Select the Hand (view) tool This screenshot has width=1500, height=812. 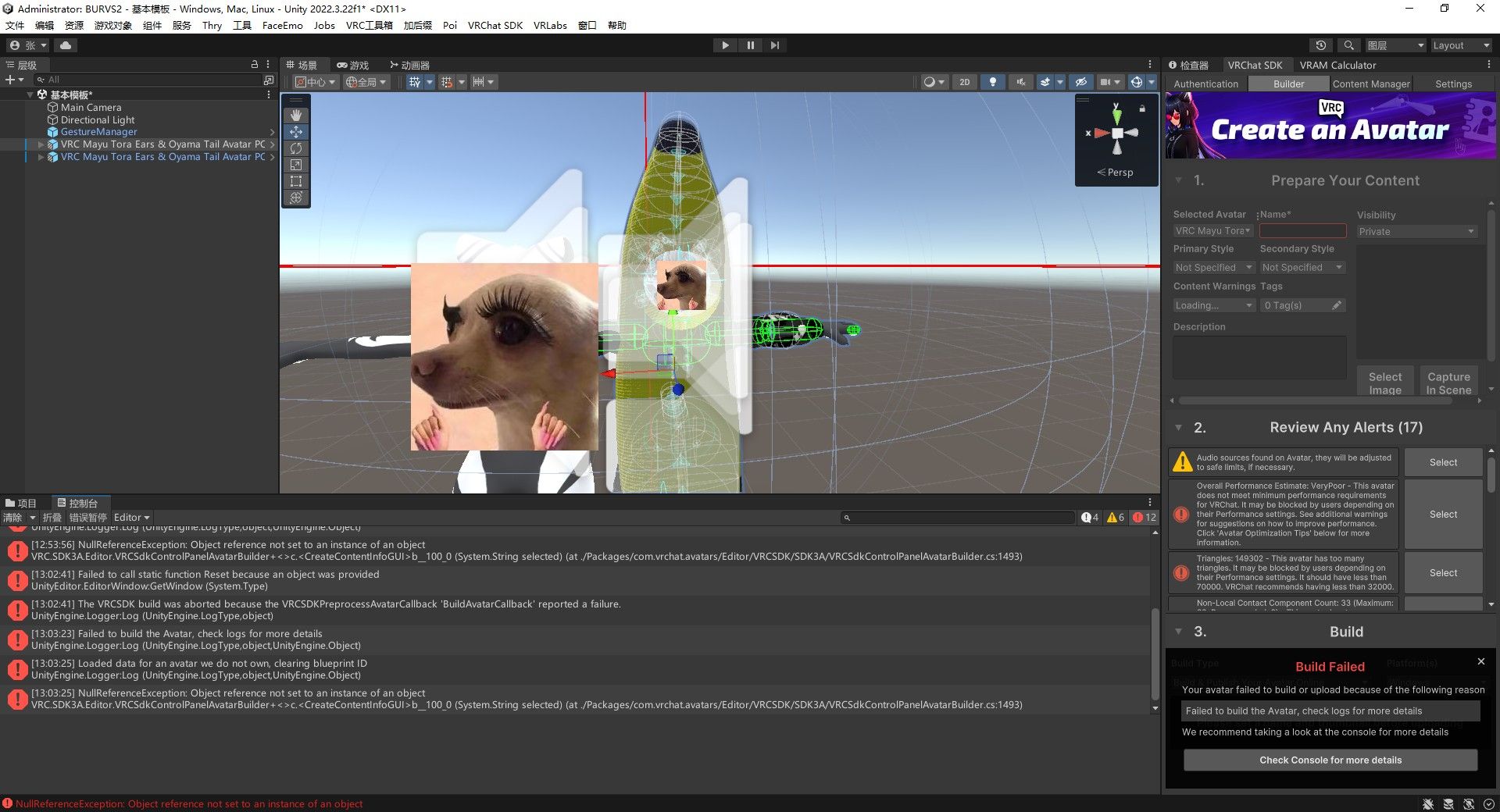pos(296,116)
